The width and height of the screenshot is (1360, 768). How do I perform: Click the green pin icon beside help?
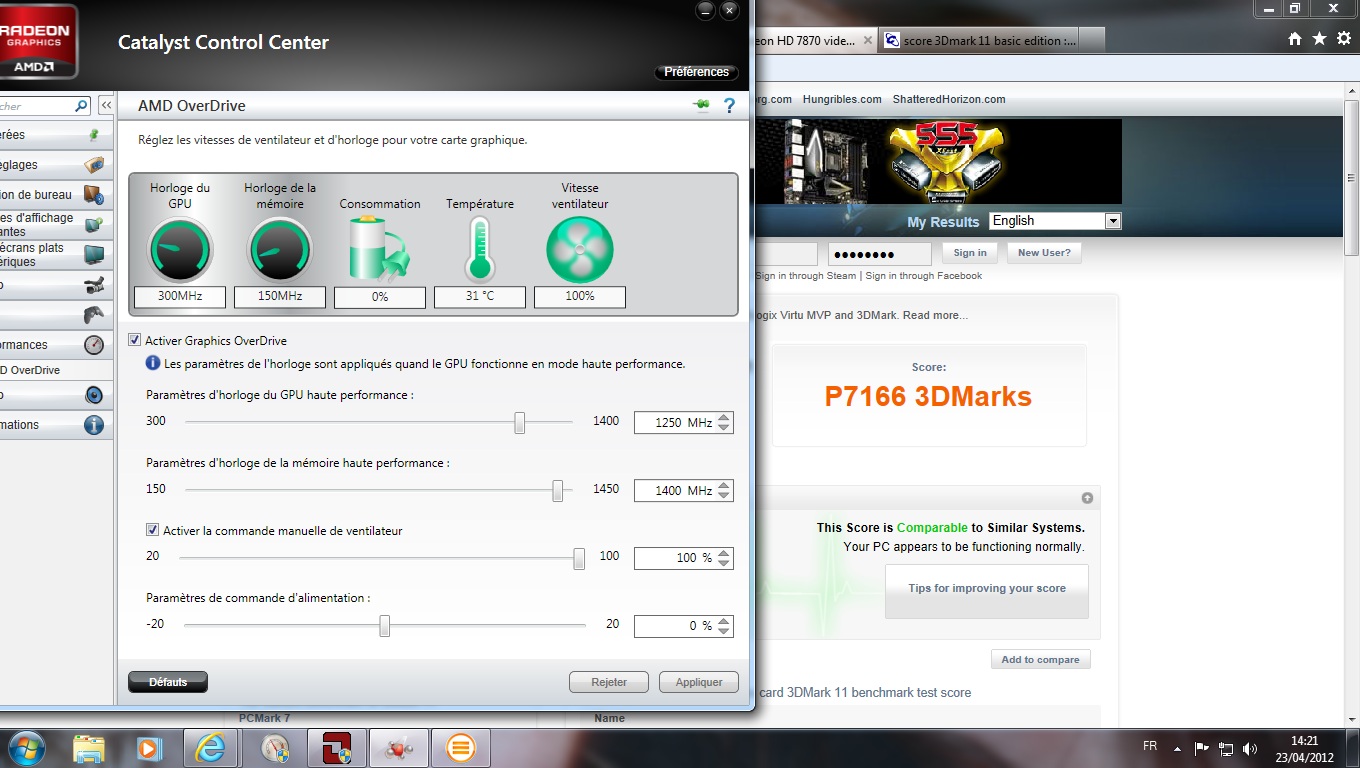point(701,105)
